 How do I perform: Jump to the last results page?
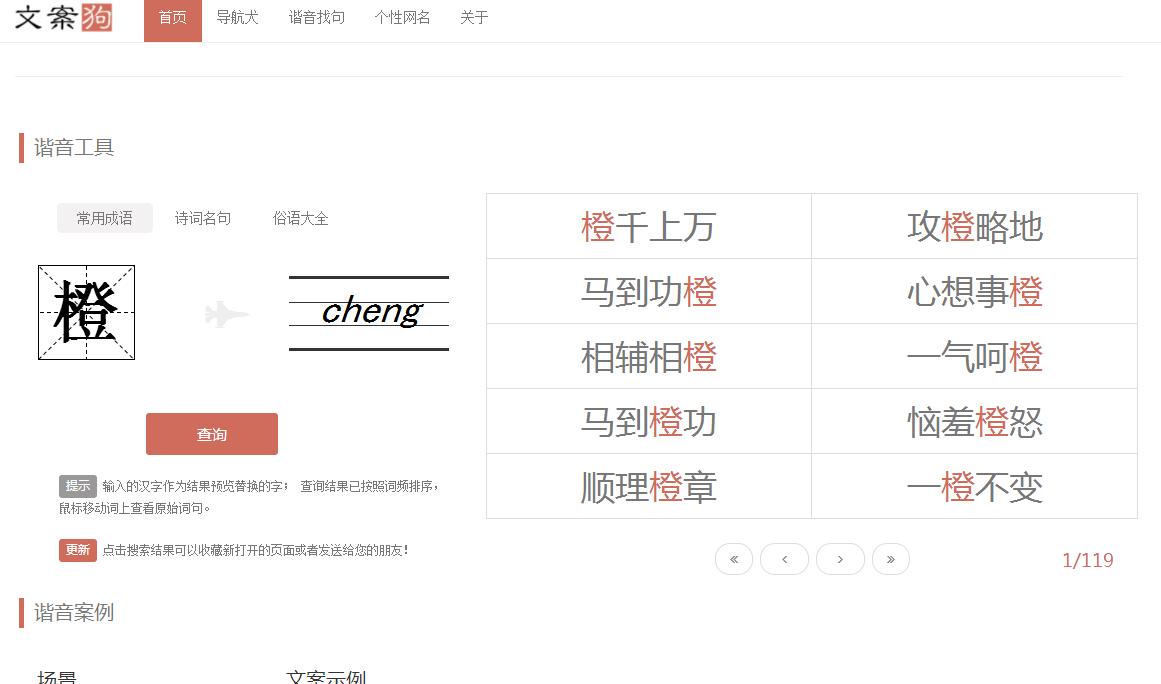point(891,559)
